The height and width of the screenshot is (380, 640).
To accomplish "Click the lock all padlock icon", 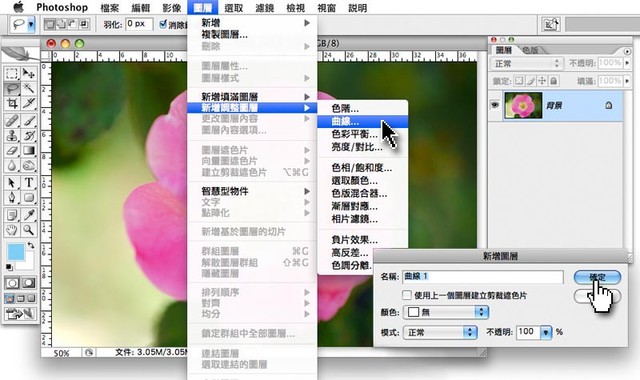I will point(553,81).
